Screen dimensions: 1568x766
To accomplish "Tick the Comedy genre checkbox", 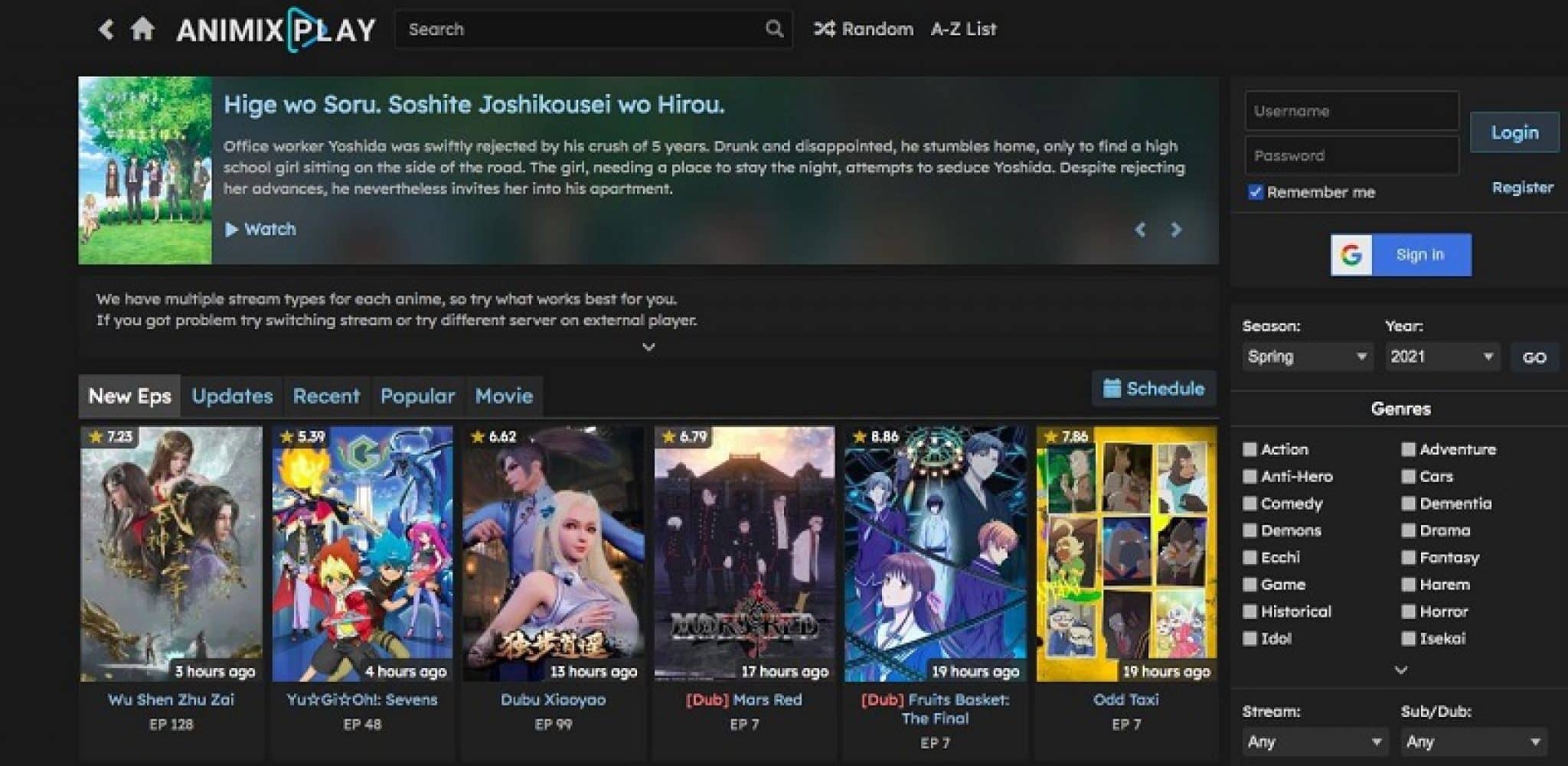I will point(1250,504).
